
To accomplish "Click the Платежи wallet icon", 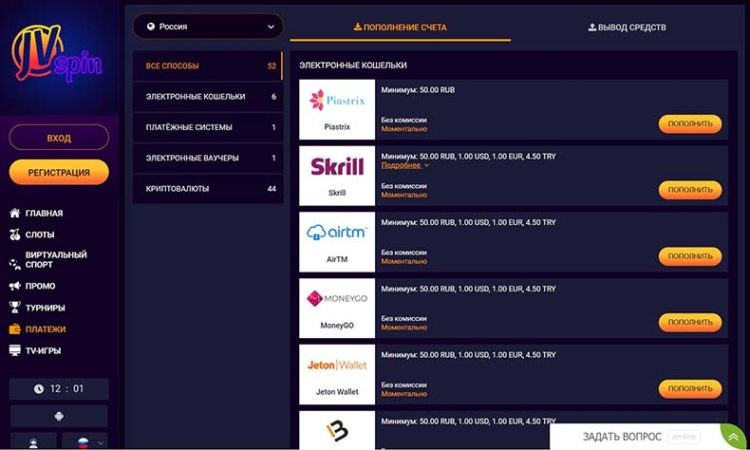I will pyautogui.click(x=15, y=329).
